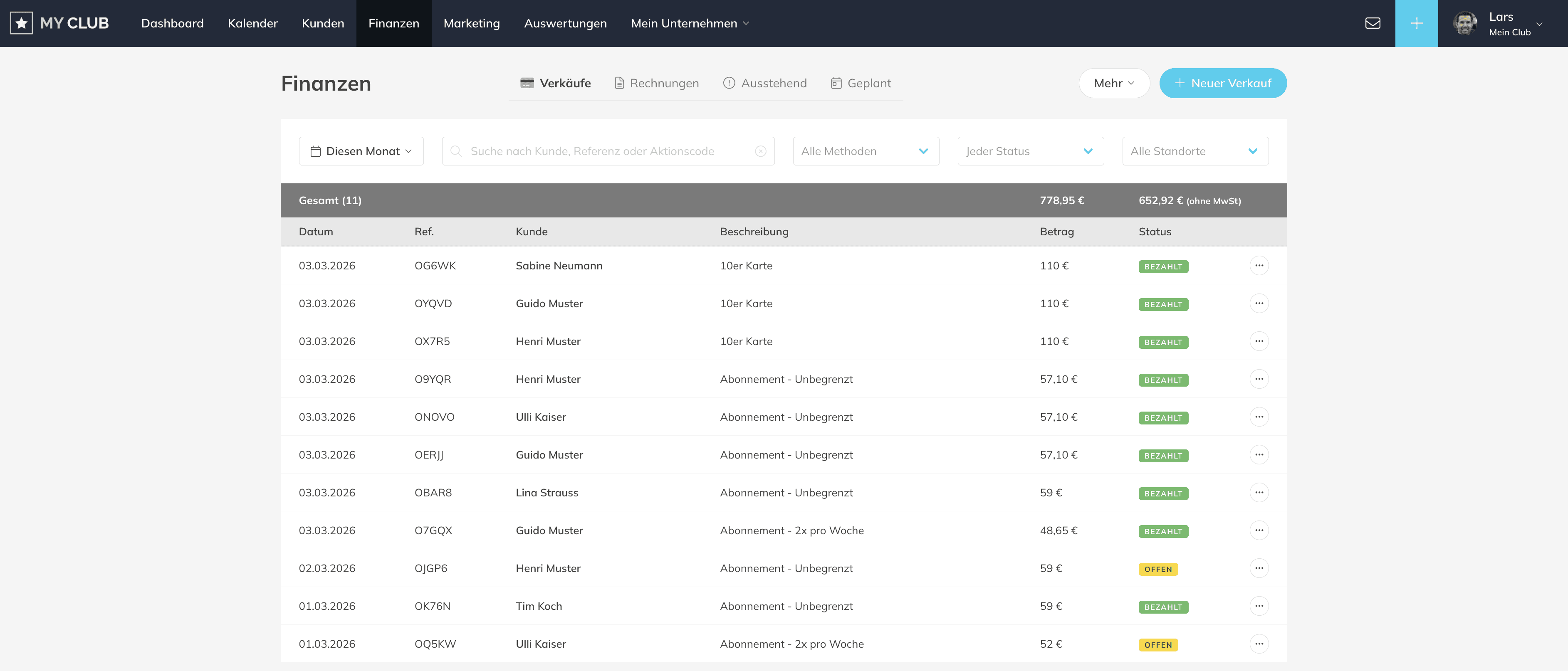Clear the search field with the x icon
Viewport: 1568px width, 671px height.
point(760,151)
